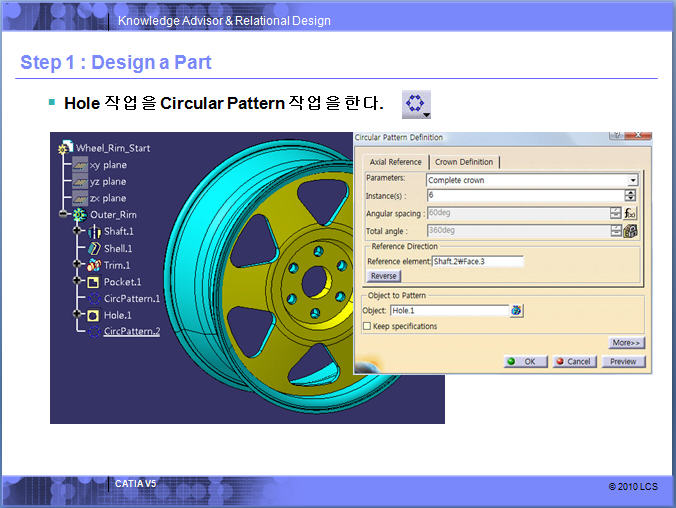
Task: Click the Angular spacing spinner arrows
Action: [616, 213]
